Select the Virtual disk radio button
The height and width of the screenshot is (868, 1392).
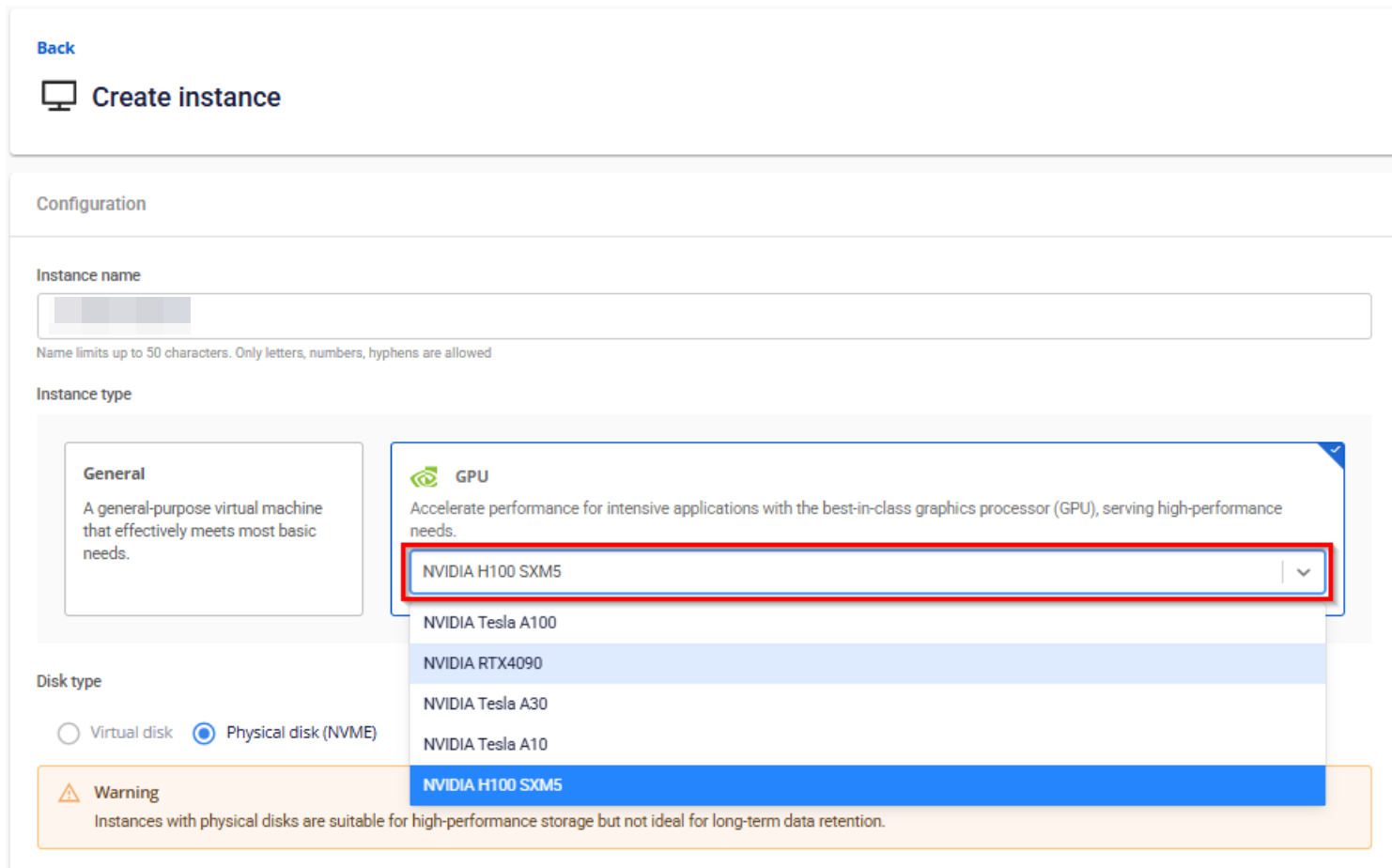pyautogui.click(x=69, y=733)
